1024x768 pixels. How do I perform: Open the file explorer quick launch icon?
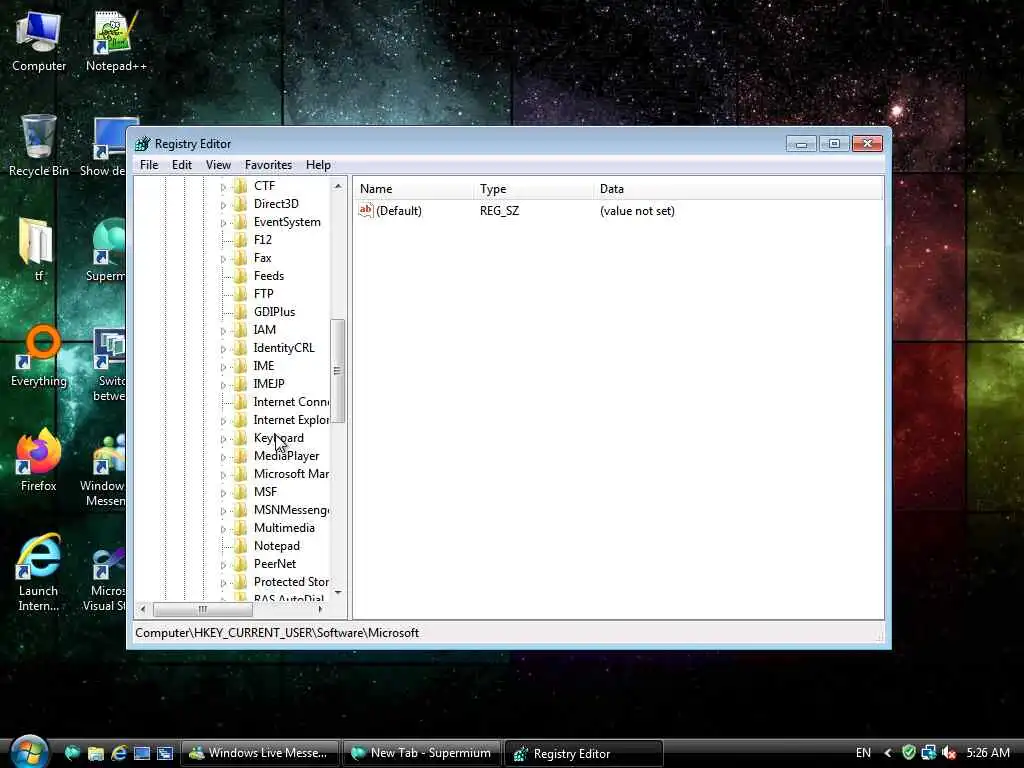95,753
